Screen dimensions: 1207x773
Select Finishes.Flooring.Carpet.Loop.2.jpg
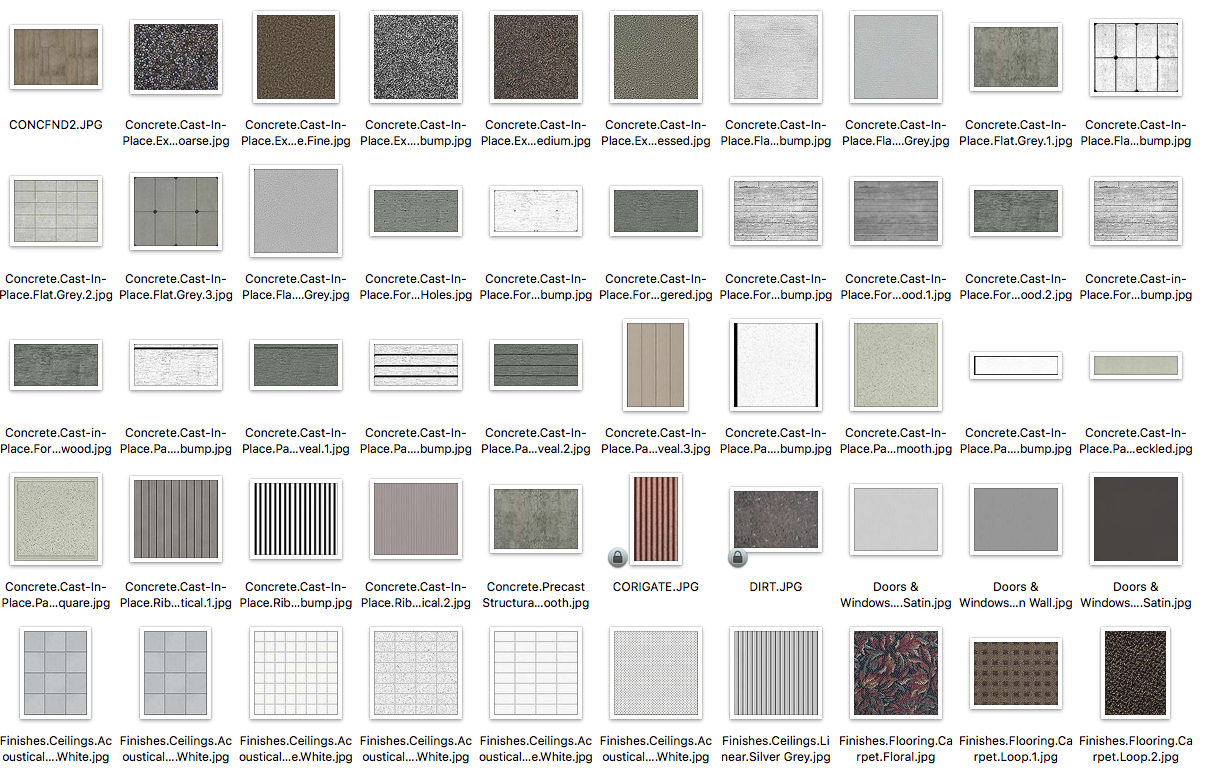(1136, 673)
